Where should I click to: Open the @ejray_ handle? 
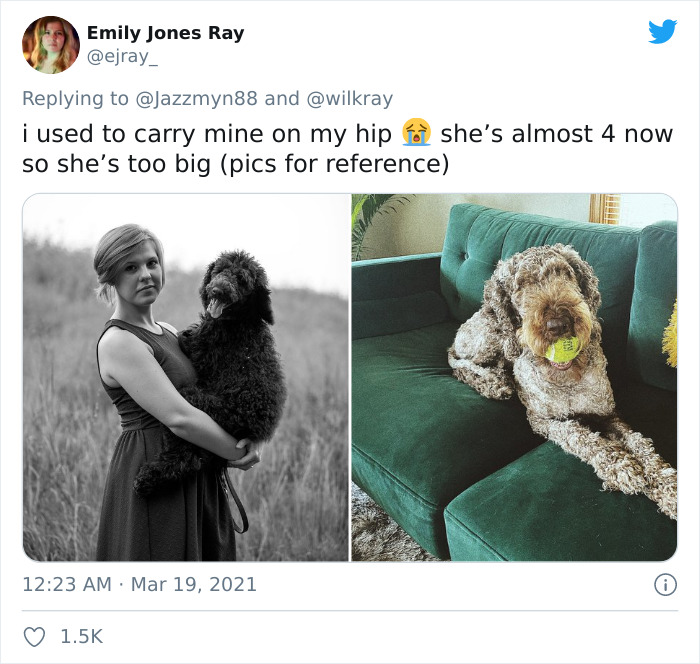(122, 57)
